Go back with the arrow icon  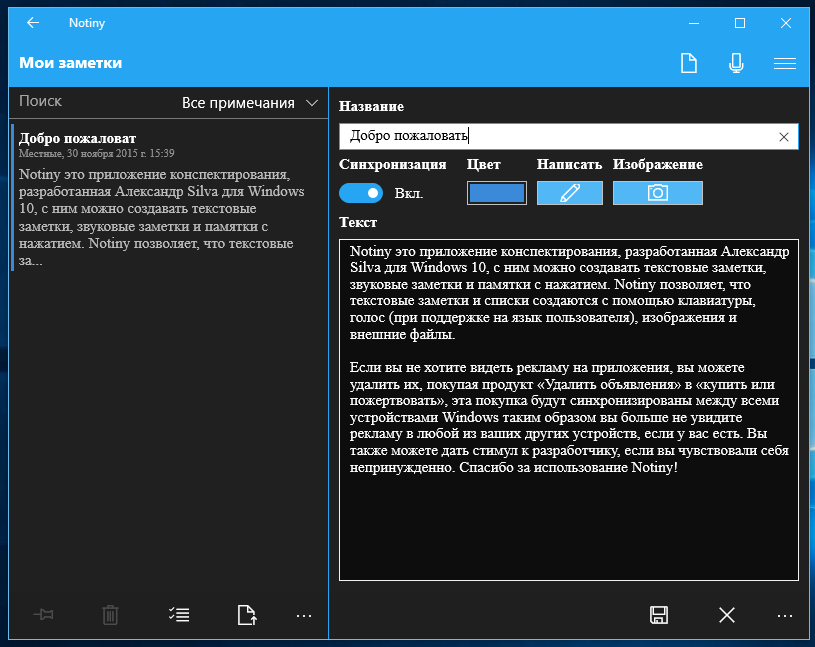(33, 23)
